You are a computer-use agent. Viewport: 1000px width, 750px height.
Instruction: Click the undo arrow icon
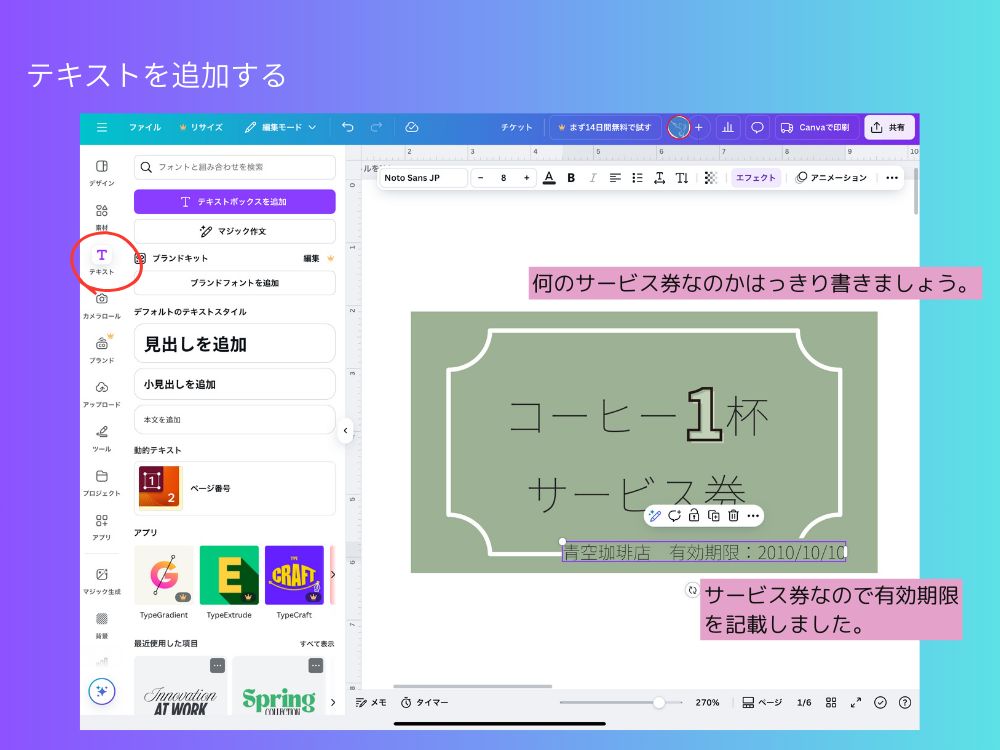tap(347, 127)
